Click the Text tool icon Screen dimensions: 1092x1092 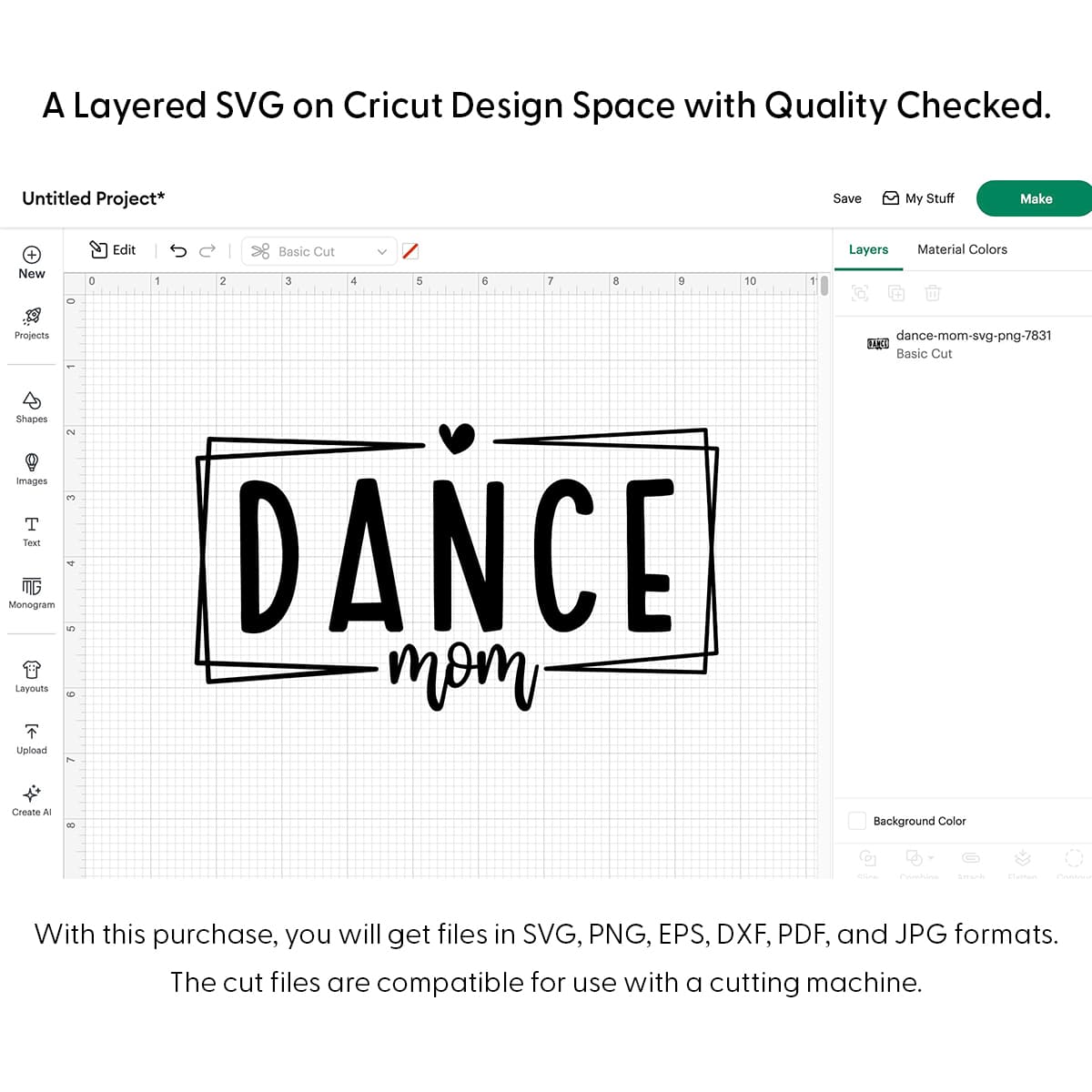pos(32,530)
